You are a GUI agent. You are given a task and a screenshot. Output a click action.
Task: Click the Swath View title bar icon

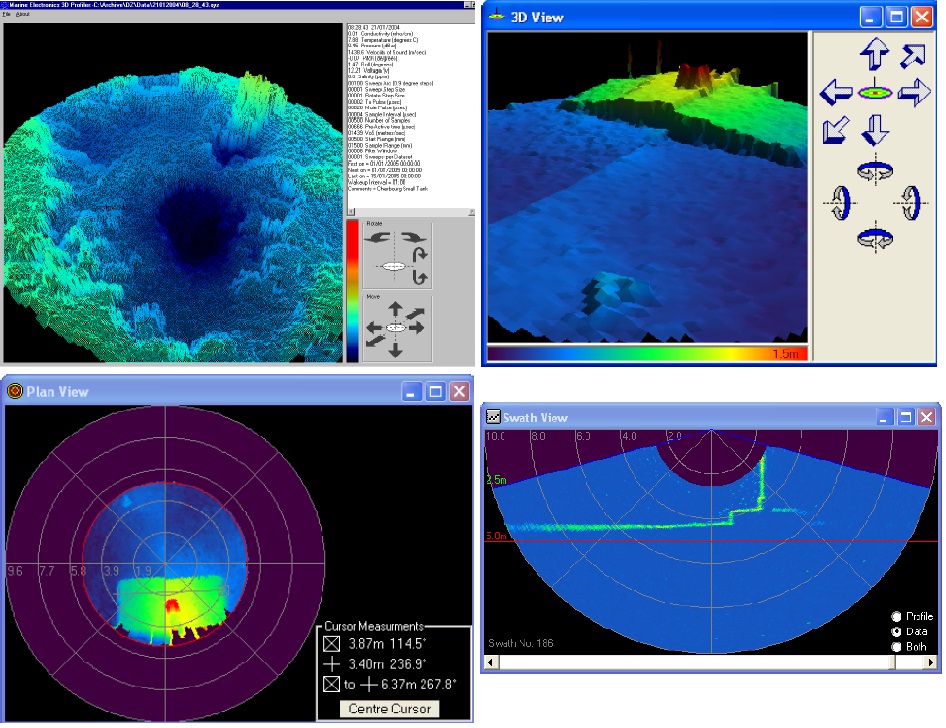(494, 417)
